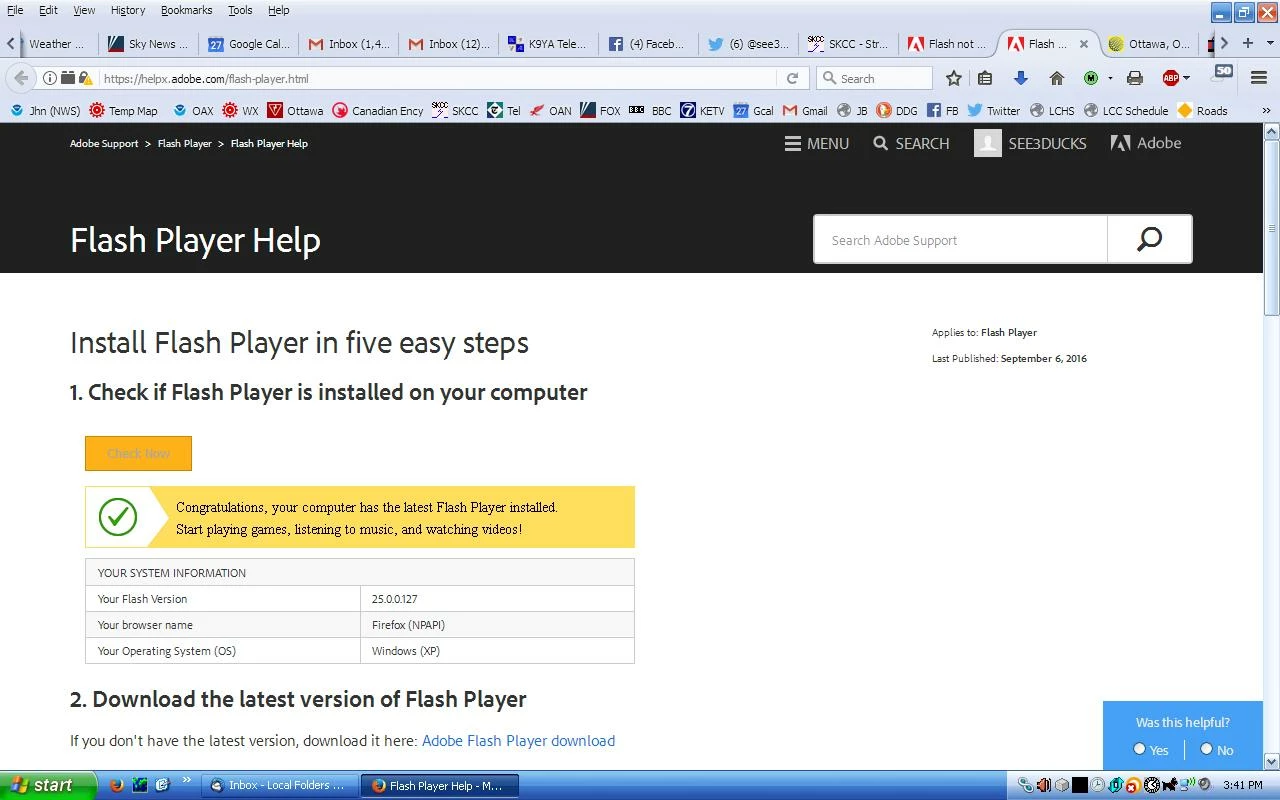The height and width of the screenshot is (800, 1280).
Task: Switch to Inbox - Local Folders taskbar window
Action: point(279,785)
